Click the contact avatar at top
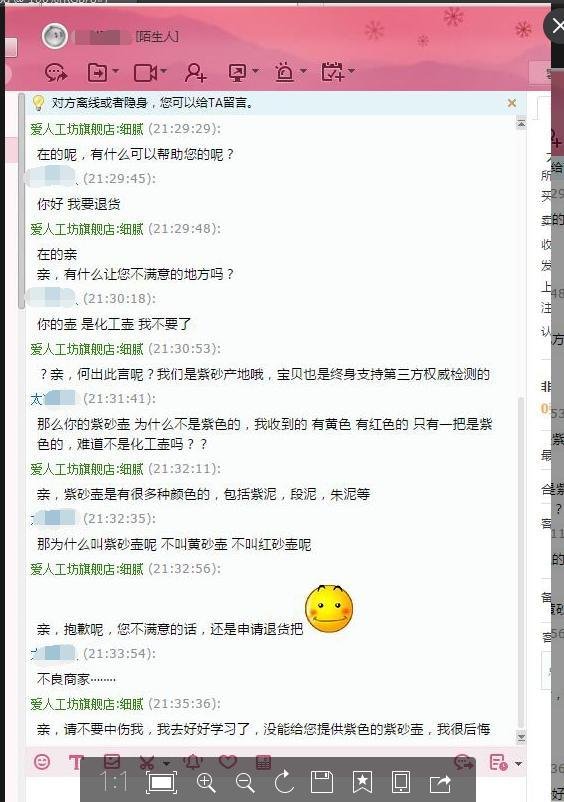 point(55,36)
